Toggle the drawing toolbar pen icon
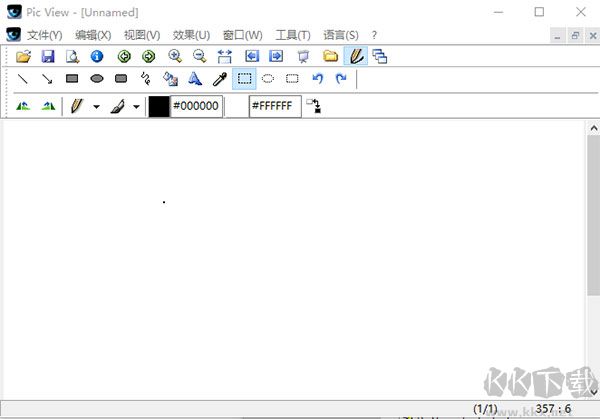 pos(356,56)
